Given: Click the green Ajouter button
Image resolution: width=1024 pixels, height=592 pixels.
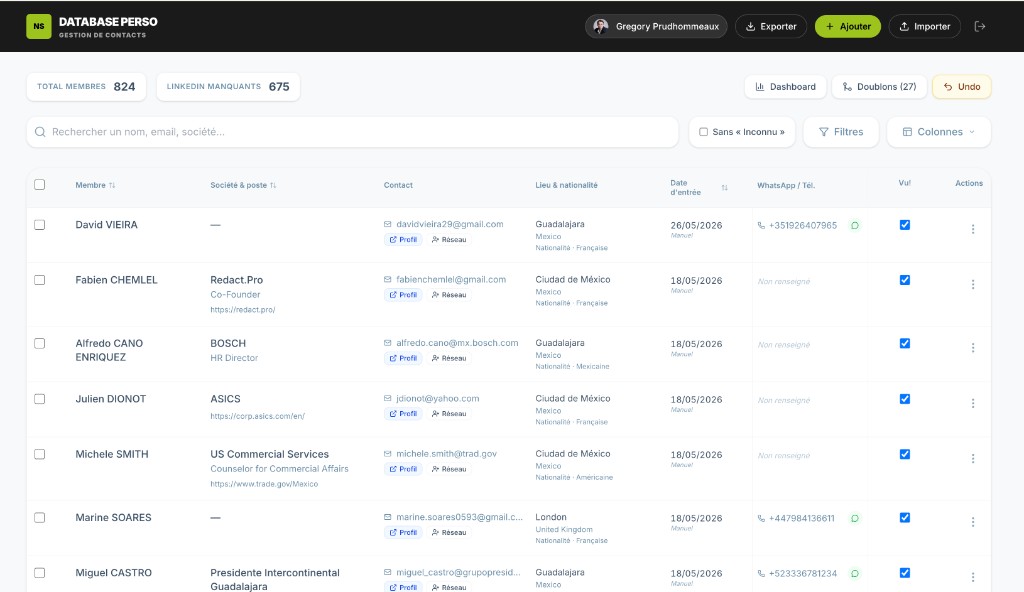Looking at the screenshot, I should (848, 26).
